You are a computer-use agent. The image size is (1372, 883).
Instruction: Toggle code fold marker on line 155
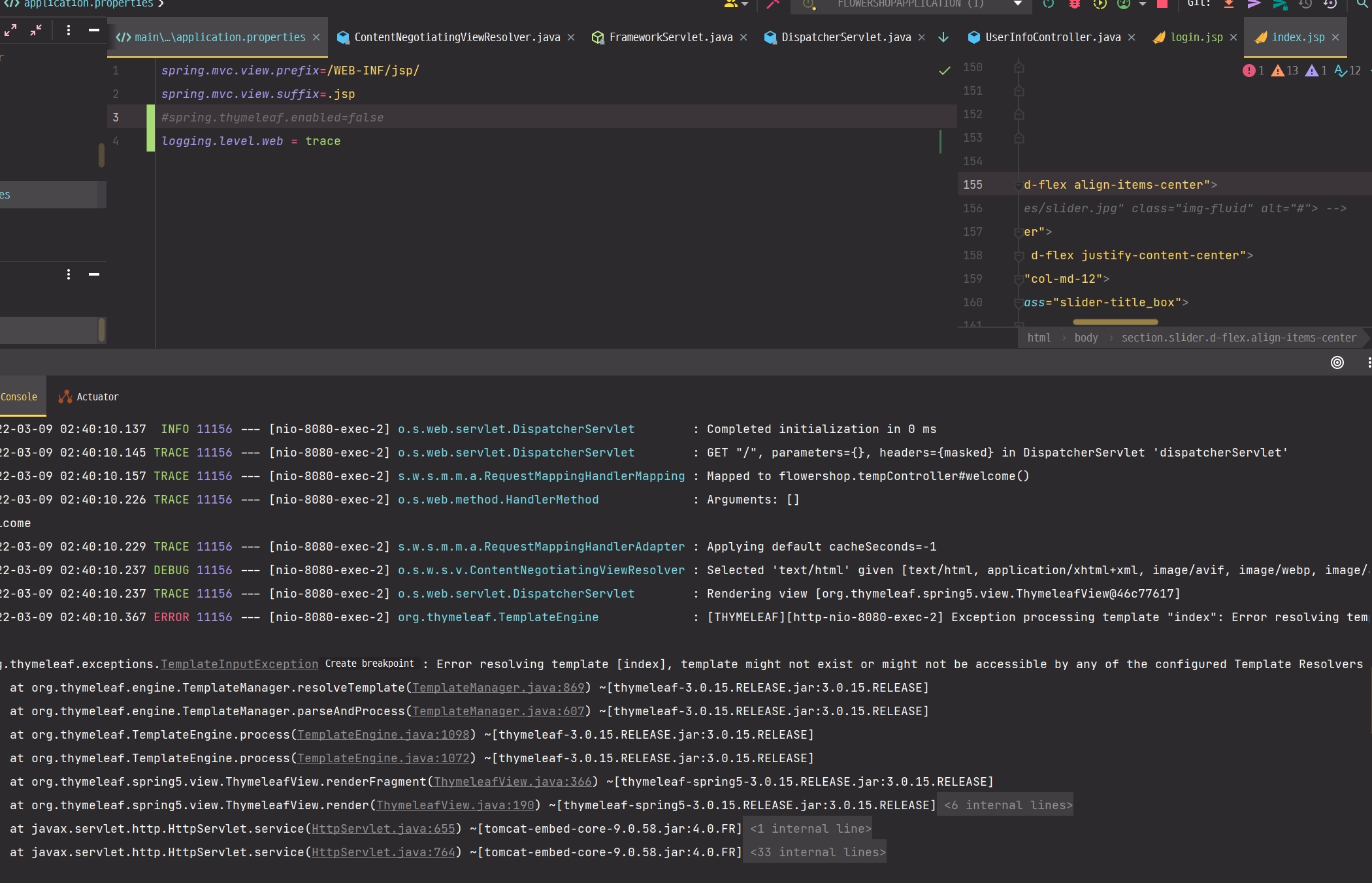pos(1018,185)
